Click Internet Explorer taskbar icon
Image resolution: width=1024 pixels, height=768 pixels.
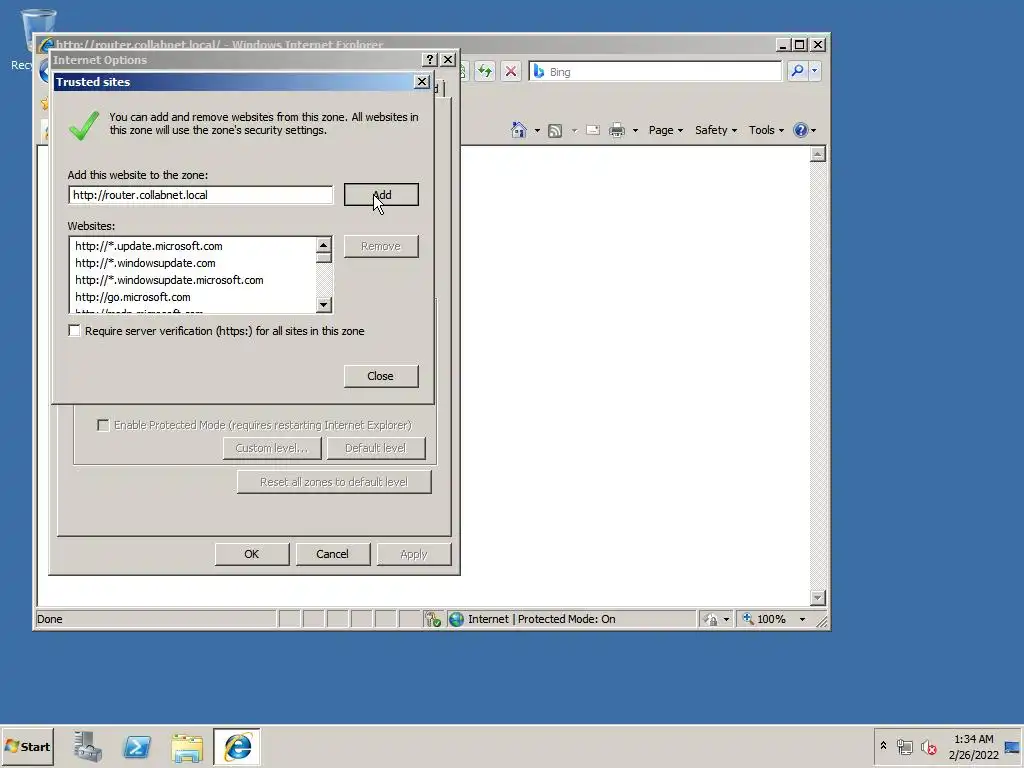point(237,746)
